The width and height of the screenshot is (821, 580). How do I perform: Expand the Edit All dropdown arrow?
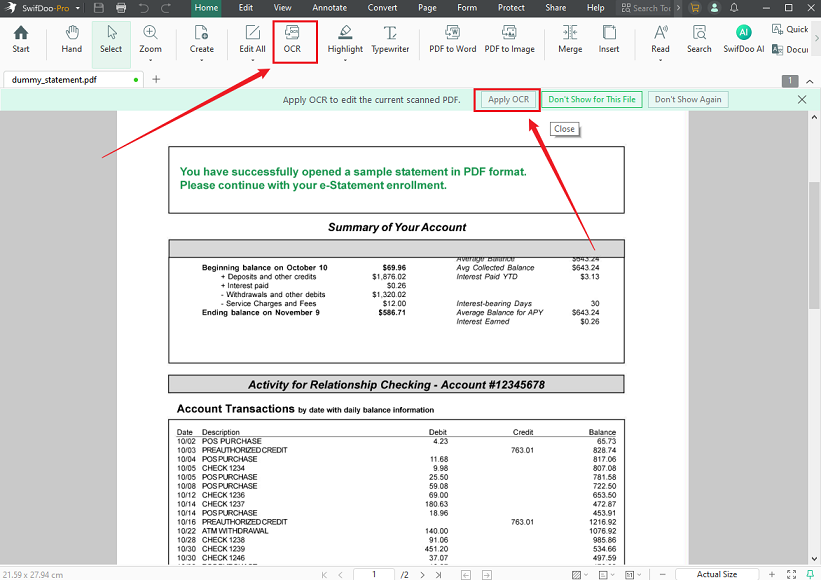pos(252,60)
